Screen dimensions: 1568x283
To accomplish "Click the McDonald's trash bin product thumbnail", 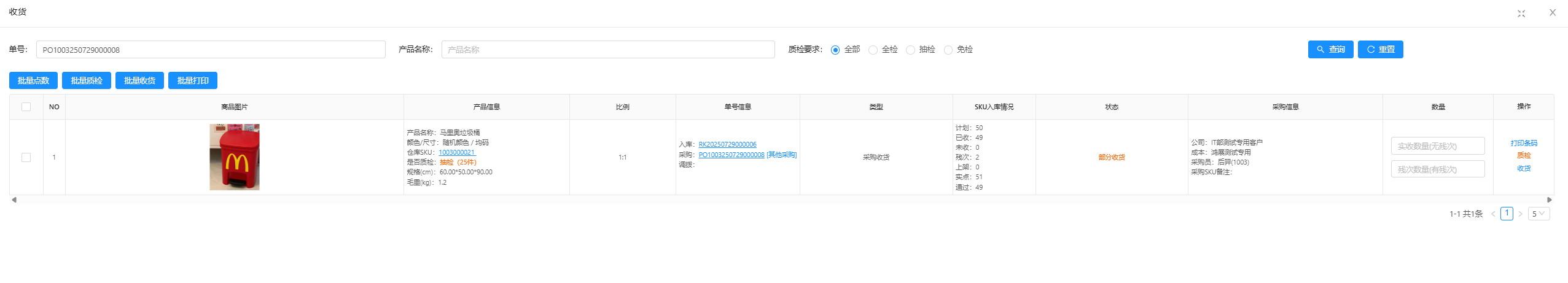I will pyautogui.click(x=235, y=157).
